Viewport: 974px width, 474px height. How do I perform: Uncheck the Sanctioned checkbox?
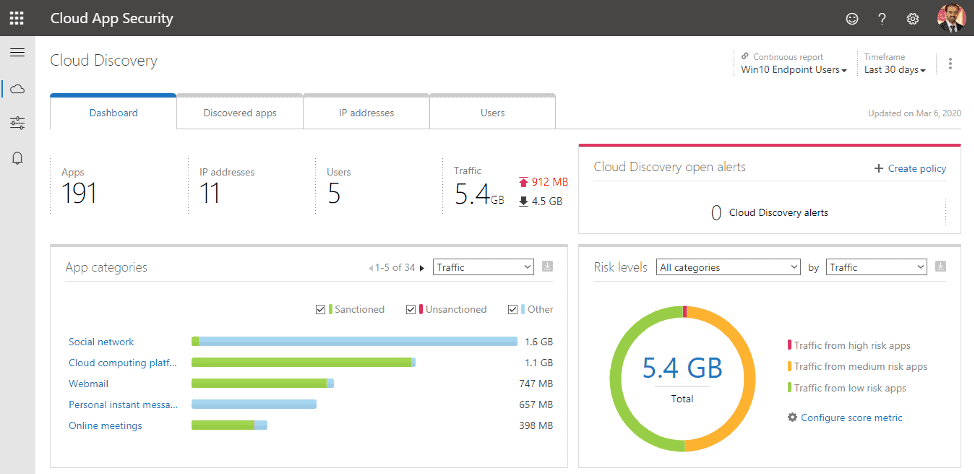click(321, 309)
